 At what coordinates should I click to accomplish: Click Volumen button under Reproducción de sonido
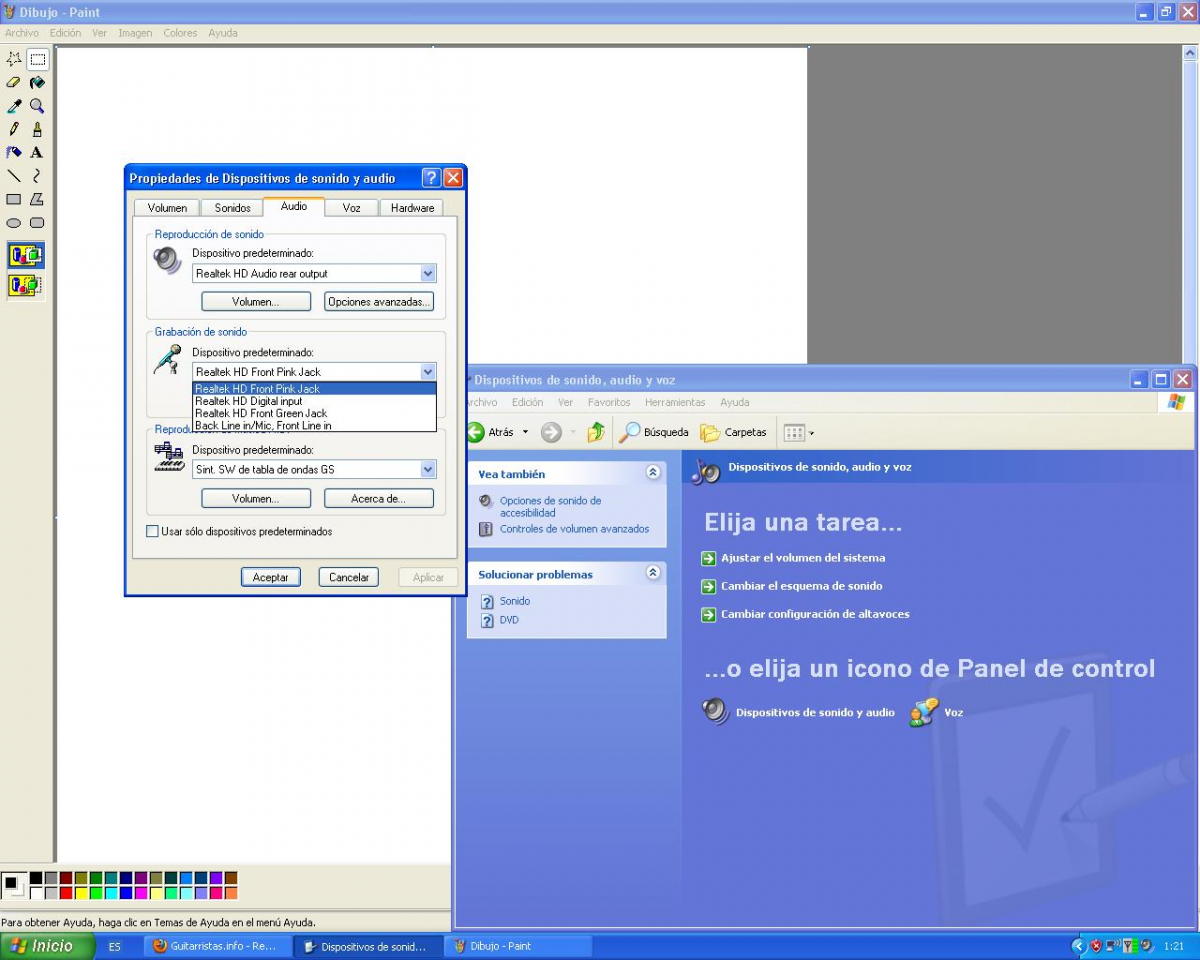[256, 301]
